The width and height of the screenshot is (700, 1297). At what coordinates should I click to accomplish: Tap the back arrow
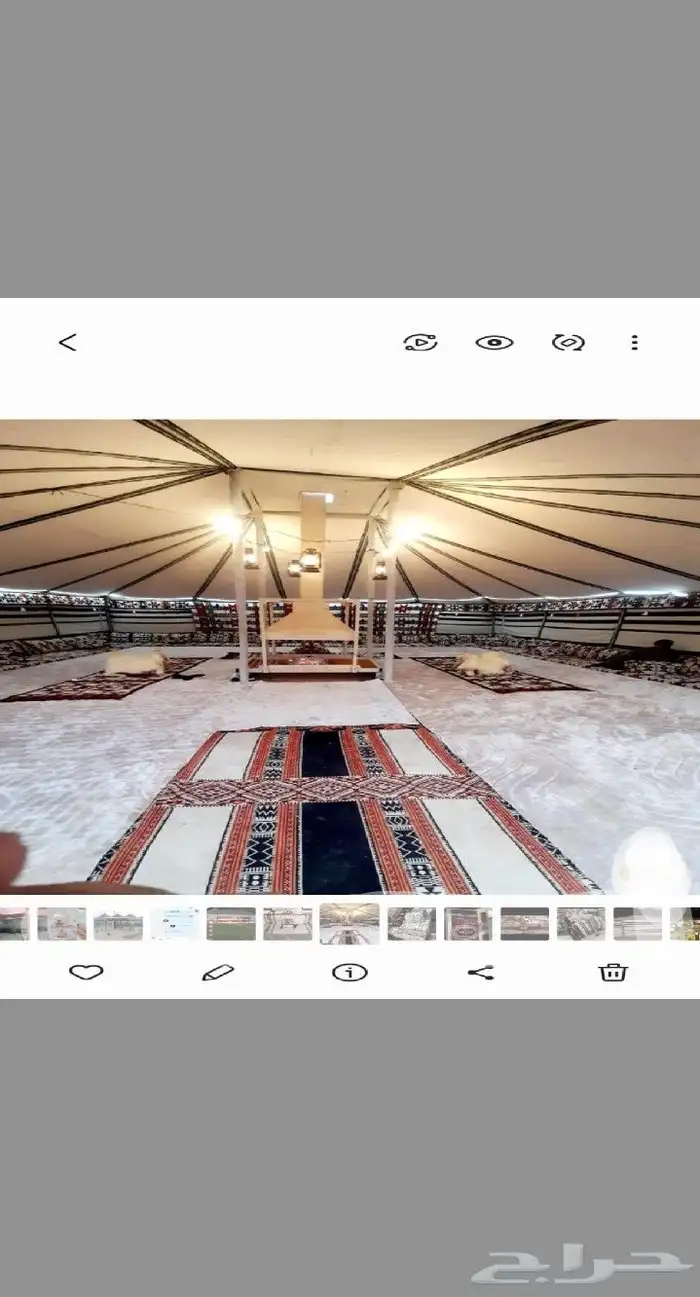67,342
